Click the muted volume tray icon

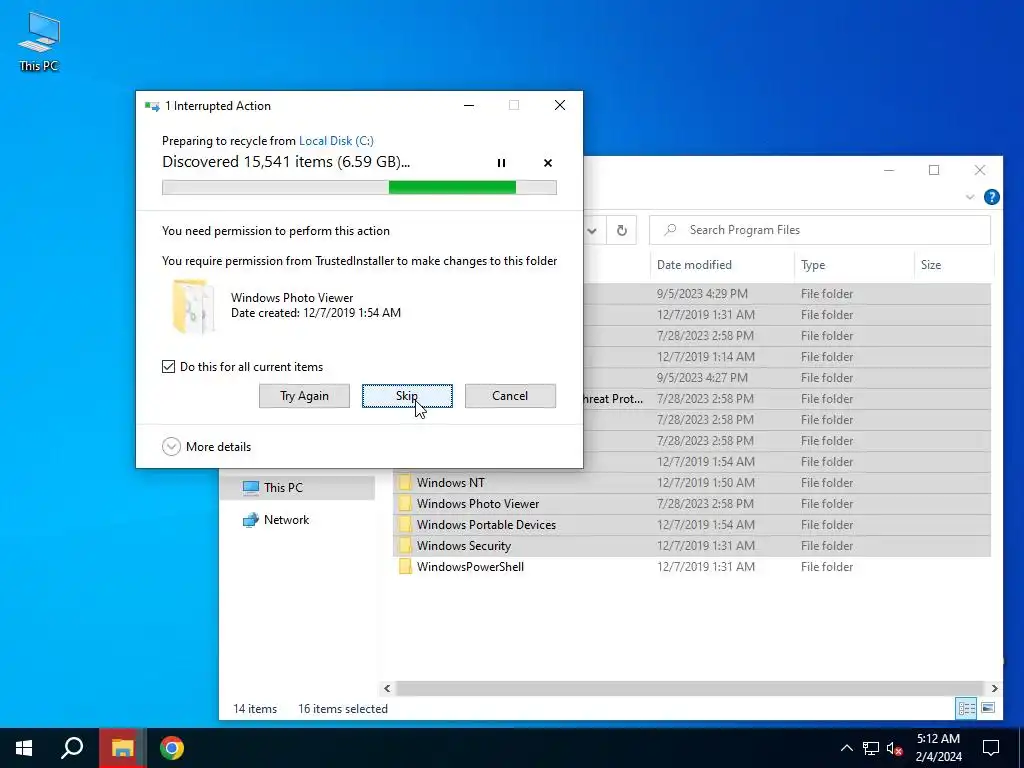(x=895, y=748)
